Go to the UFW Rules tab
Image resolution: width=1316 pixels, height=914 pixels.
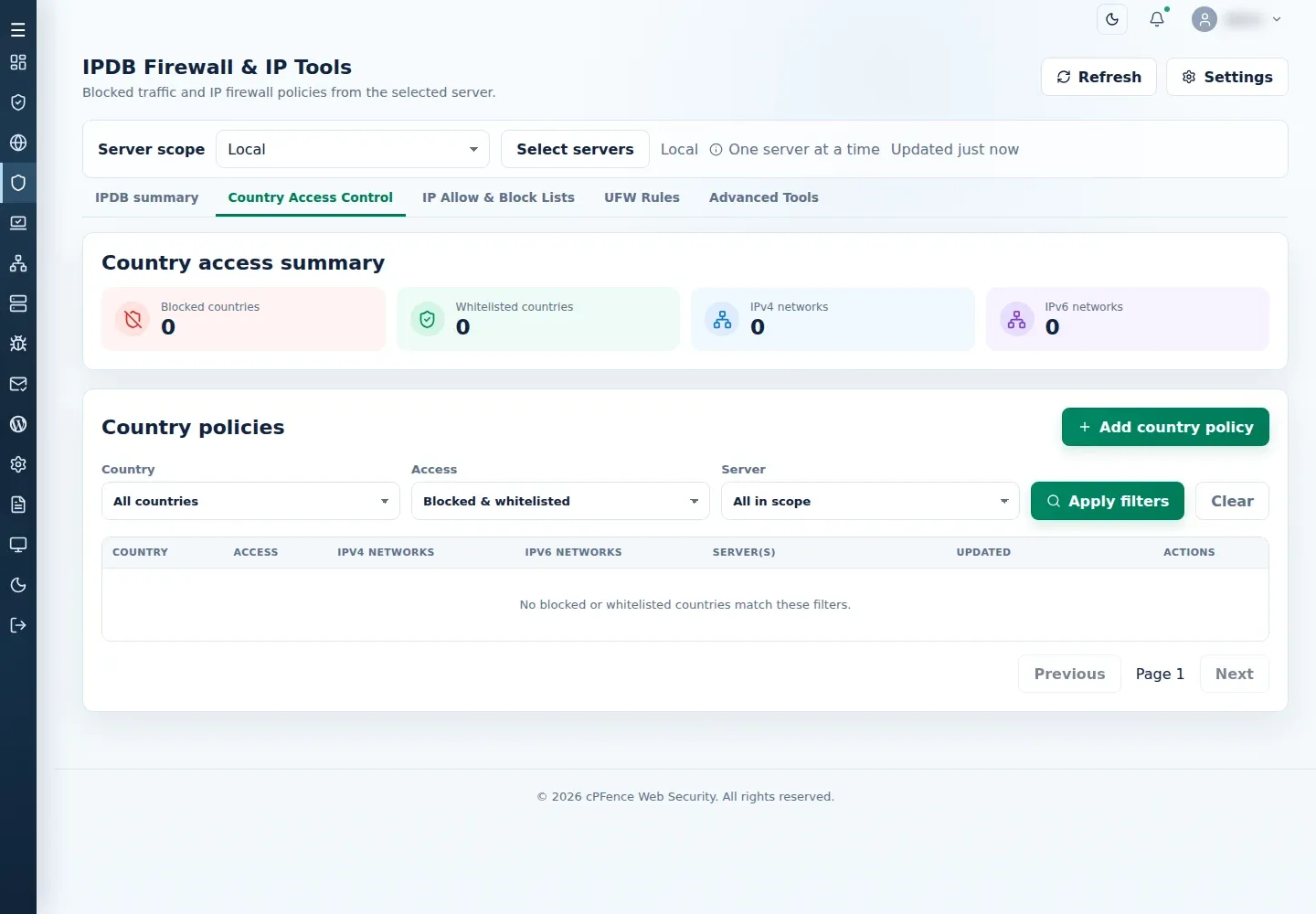coord(642,197)
